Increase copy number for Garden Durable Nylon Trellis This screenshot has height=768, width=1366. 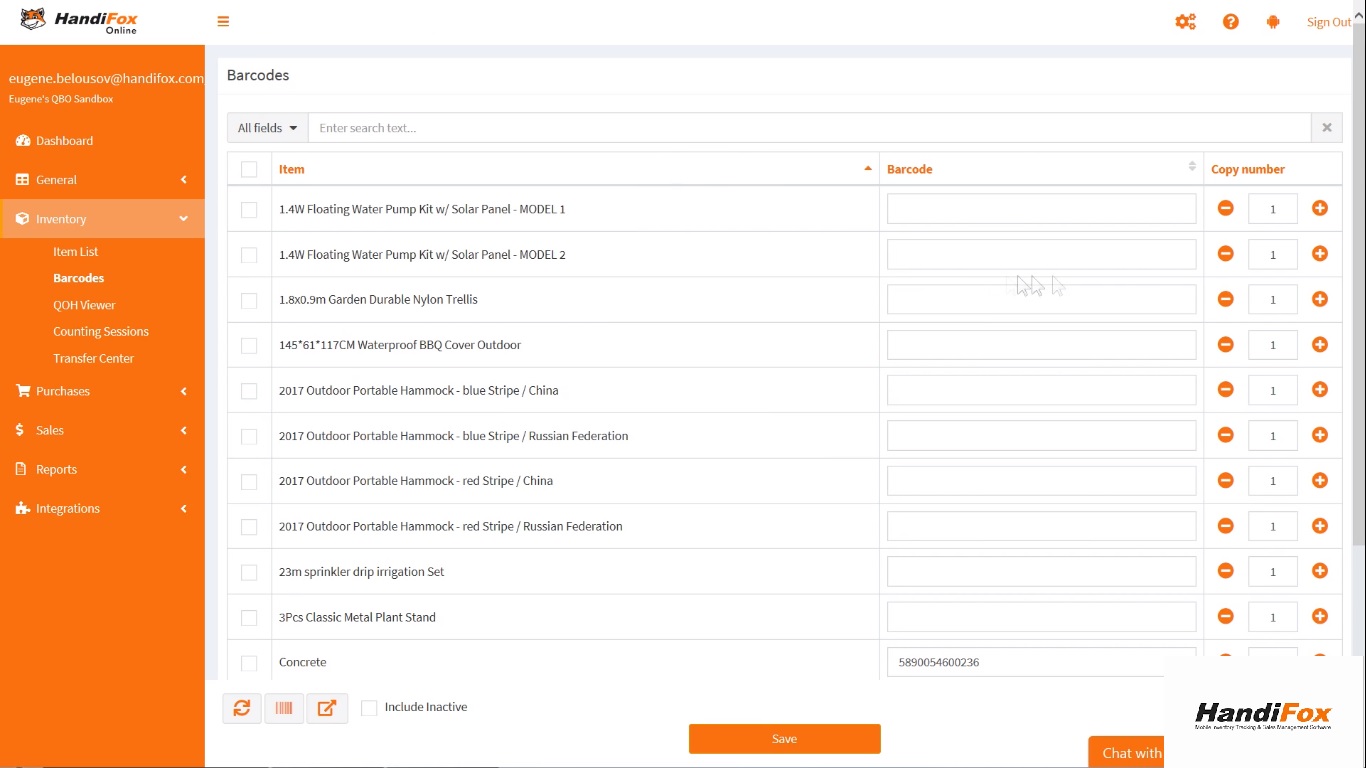point(1319,299)
